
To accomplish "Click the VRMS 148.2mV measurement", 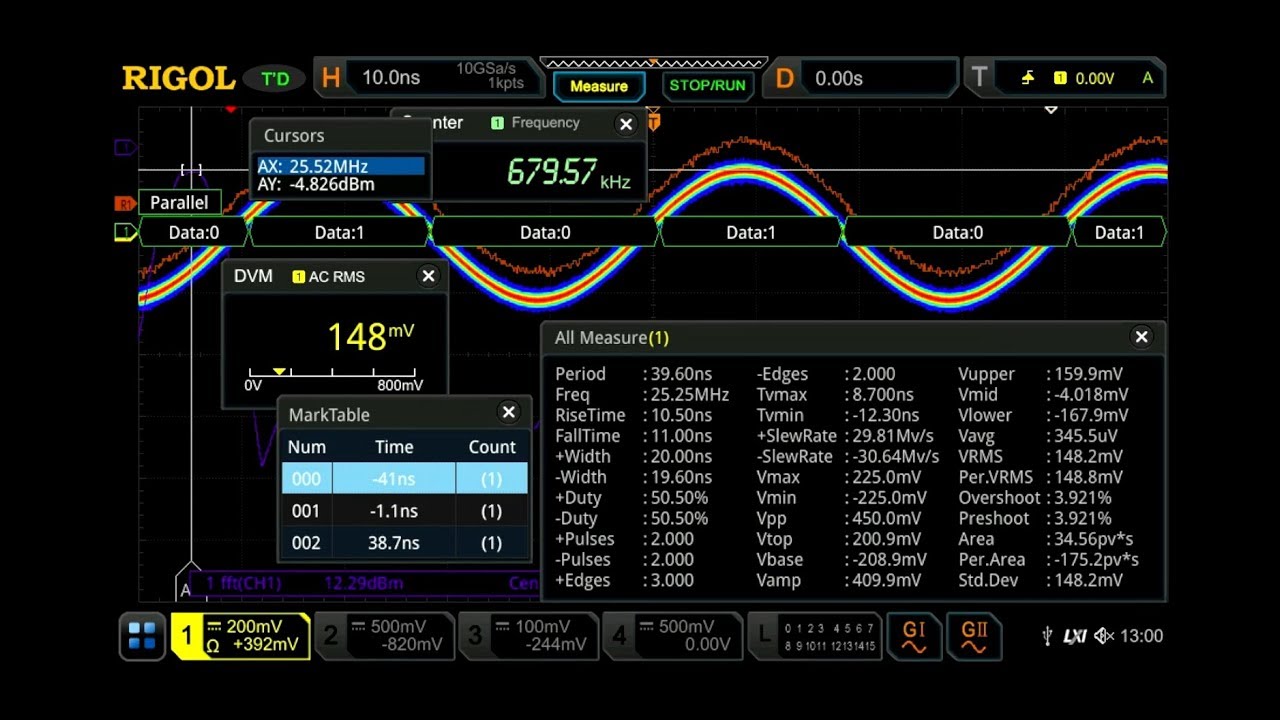I will tap(1041, 456).
